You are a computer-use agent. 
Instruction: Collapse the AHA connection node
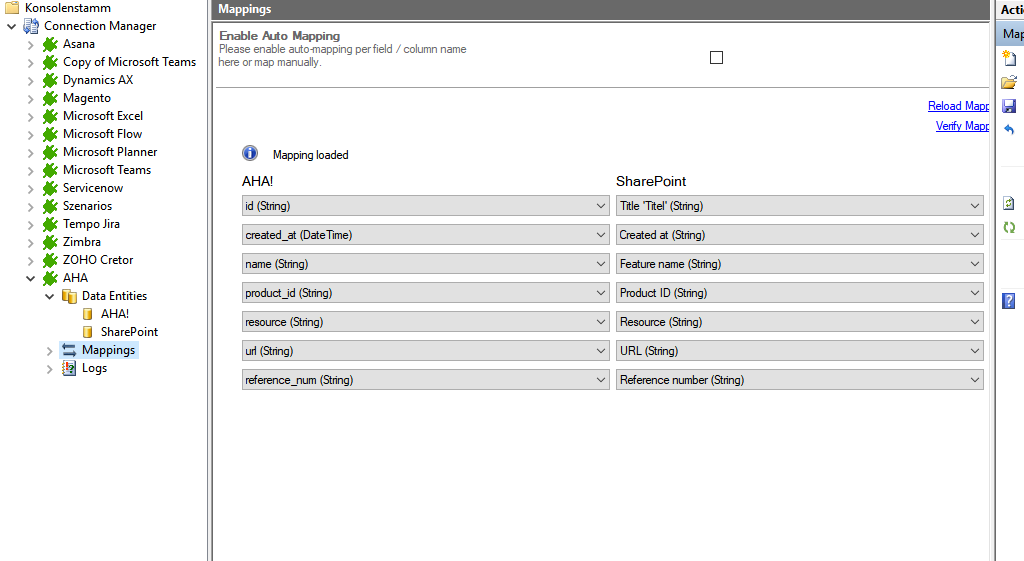click(31, 278)
